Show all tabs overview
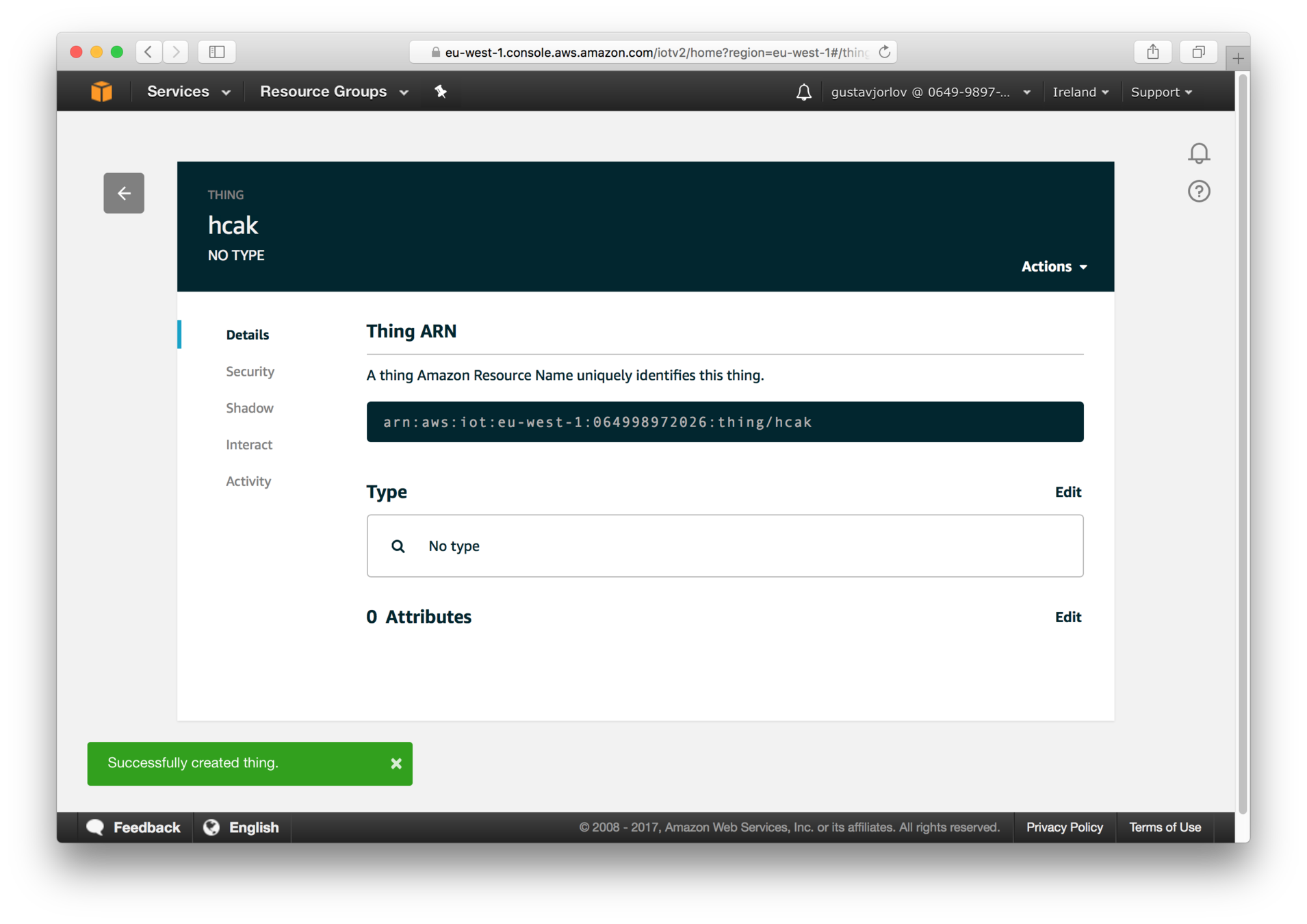Viewport: 1307px width, 924px height. pos(1198,52)
